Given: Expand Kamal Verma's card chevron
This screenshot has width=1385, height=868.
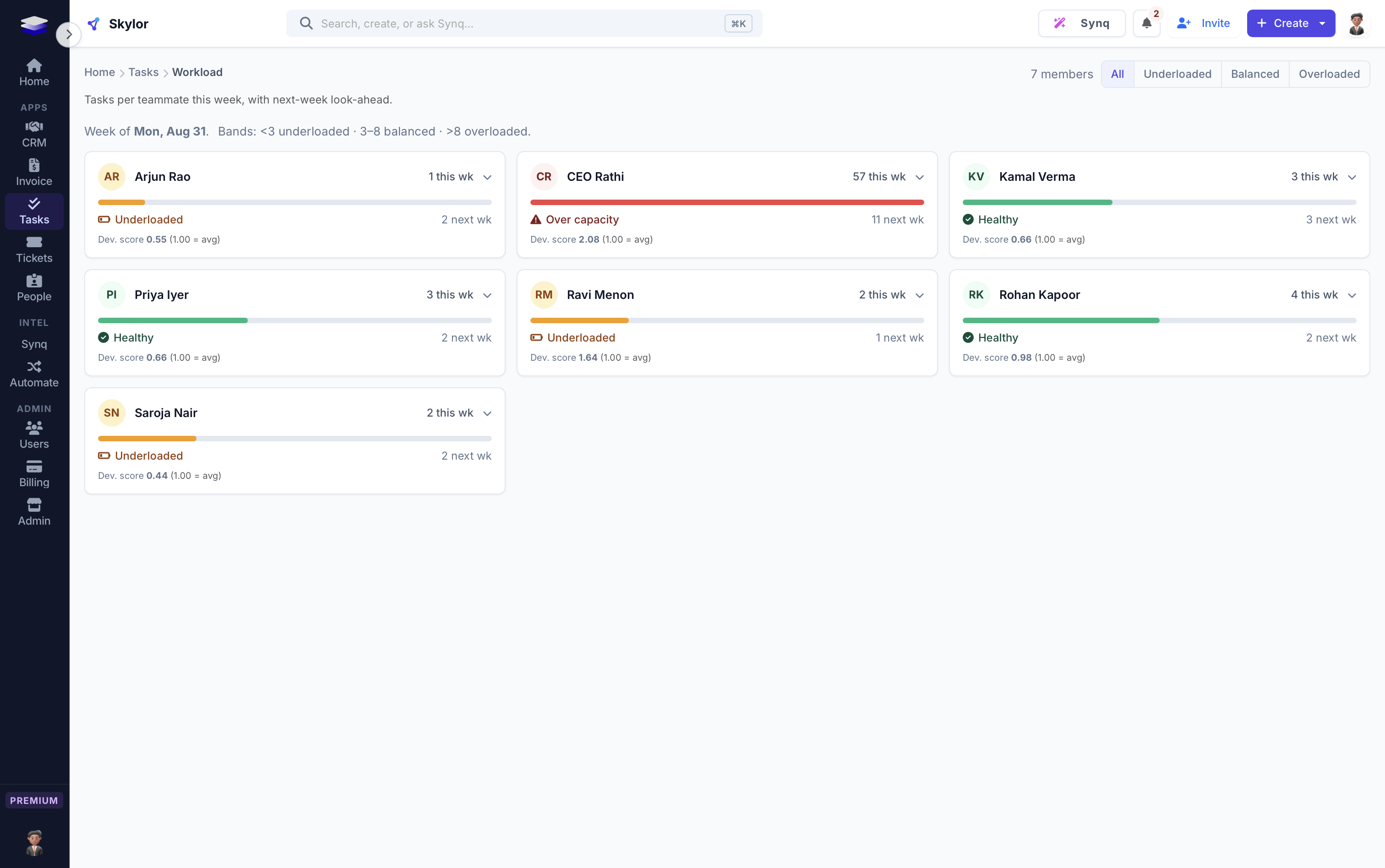Looking at the screenshot, I should coord(1352,177).
